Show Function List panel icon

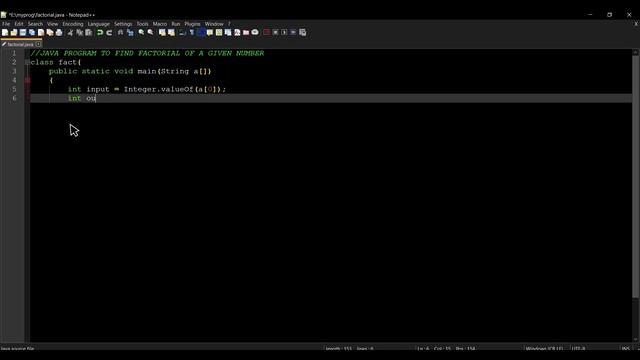tap(237, 32)
